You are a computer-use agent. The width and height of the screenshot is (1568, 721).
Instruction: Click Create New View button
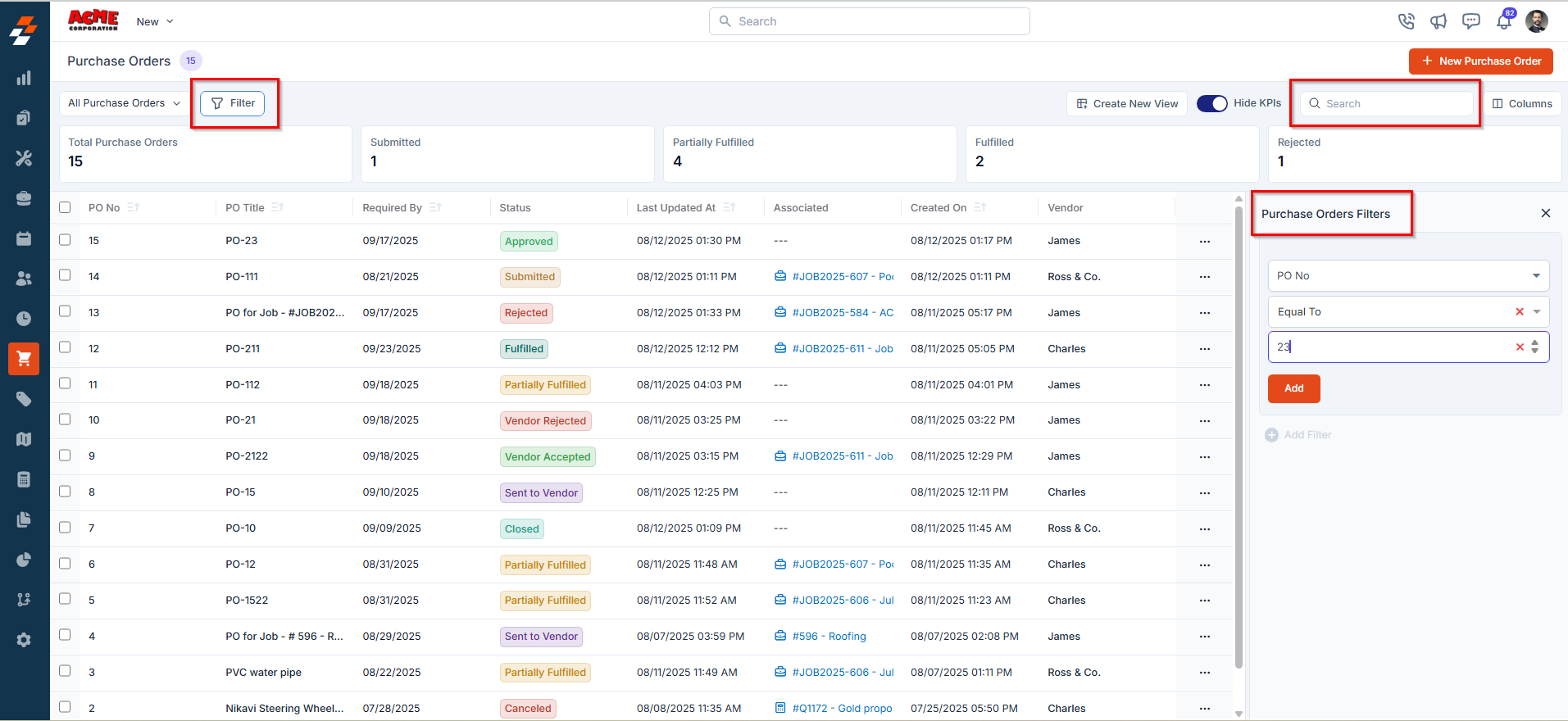pyautogui.click(x=1127, y=104)
